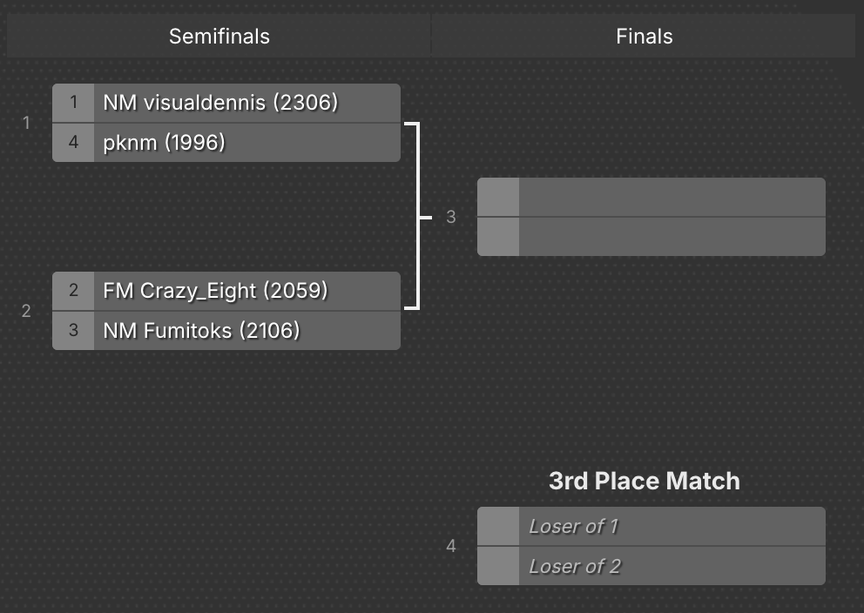Select match number 1 label in semifinals

pyautogui.click(x=26, y=123)
